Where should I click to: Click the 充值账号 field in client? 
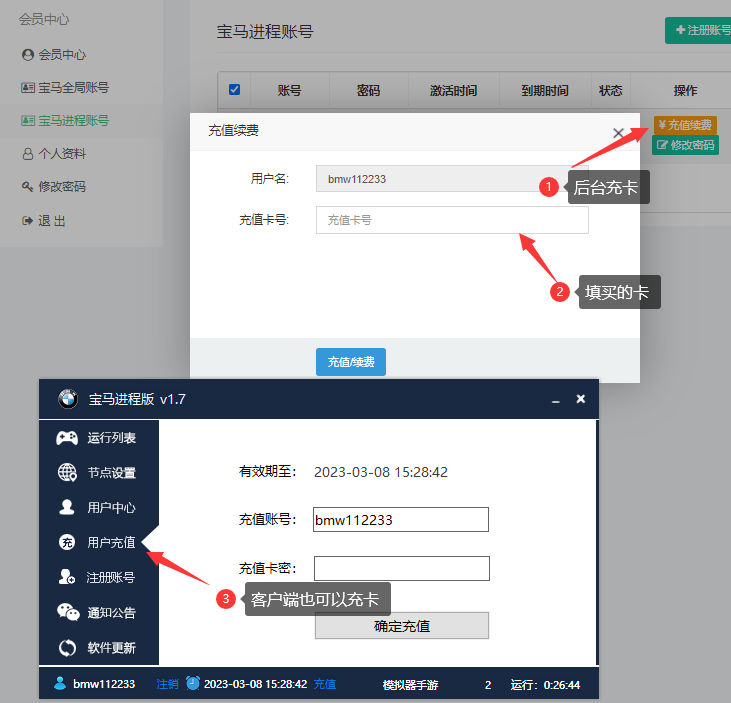click(401, 519)
